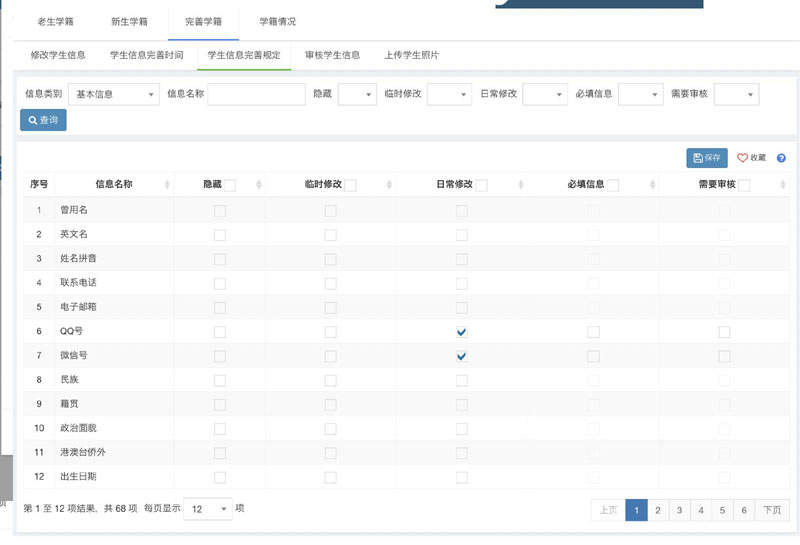Switch to the 学籍情况 tab
Screen dimensions: 800x545
(x=277, y=21)
